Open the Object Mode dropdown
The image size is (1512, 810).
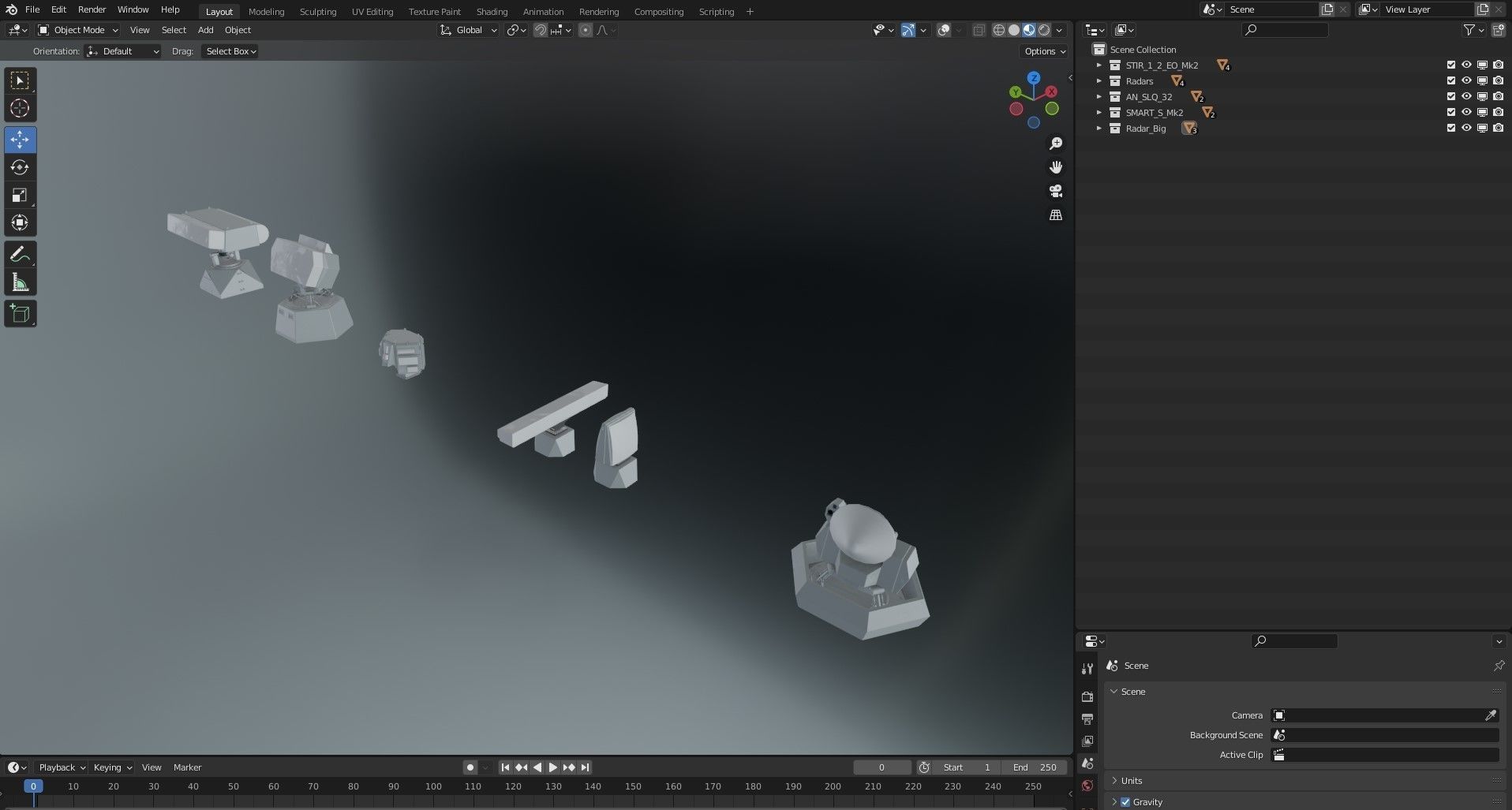click(x=78, y=30)
